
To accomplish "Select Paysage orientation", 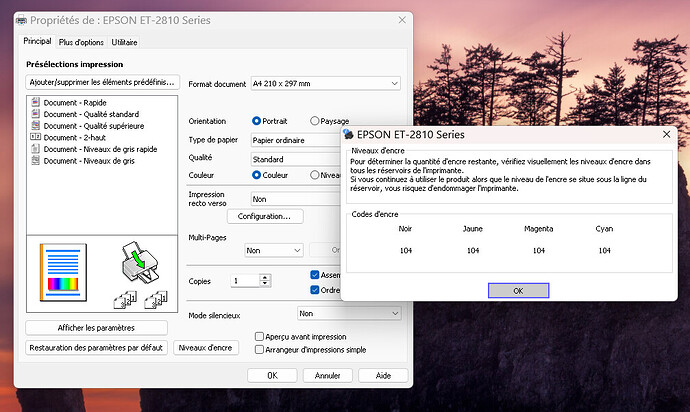I will pos(315,121).
